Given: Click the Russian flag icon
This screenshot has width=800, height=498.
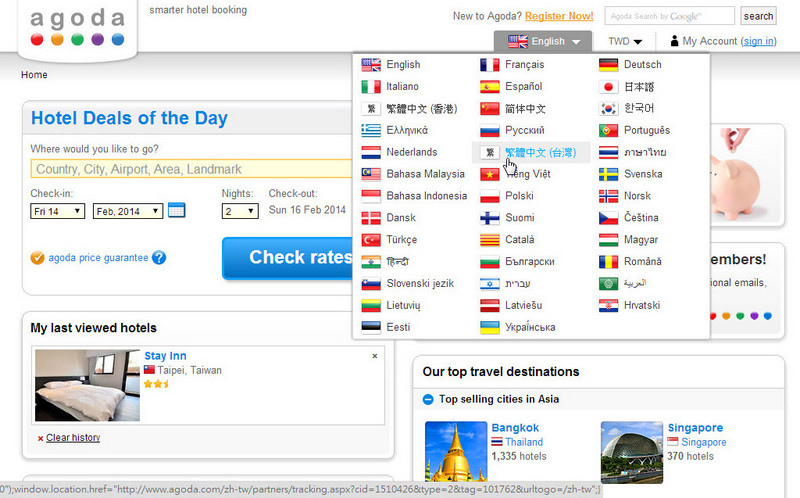Looking at the screenshot, I should coord(490,131).
